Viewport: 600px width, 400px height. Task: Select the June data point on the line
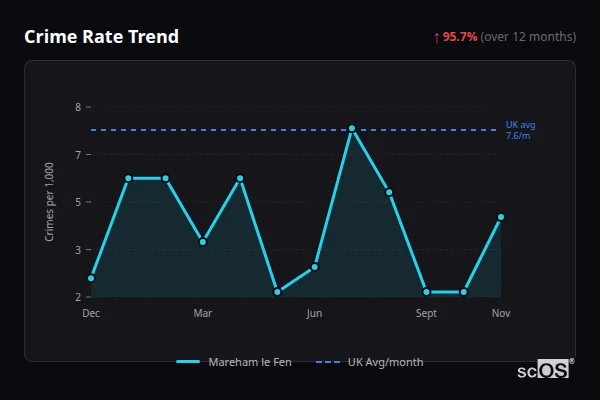pos(315,267)
